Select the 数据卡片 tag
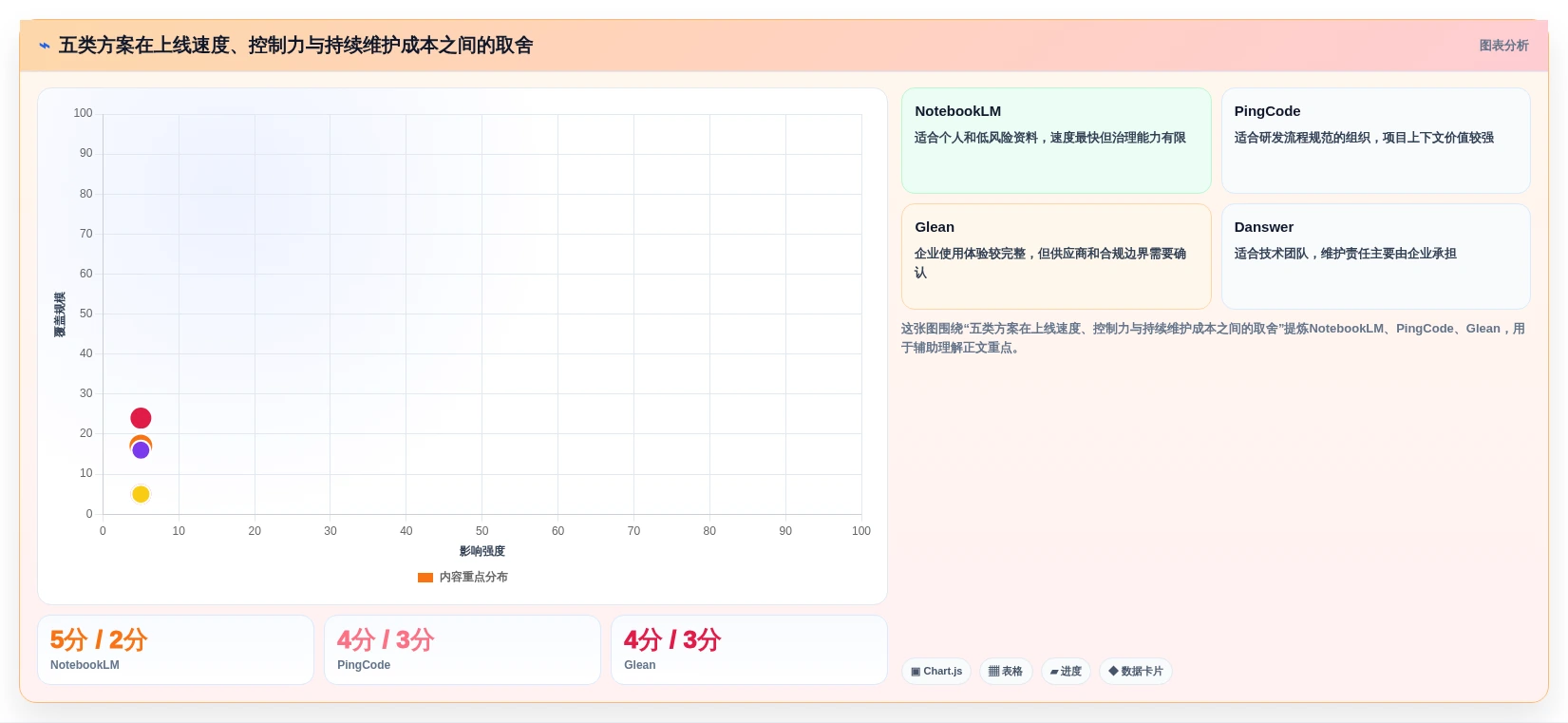The image size is (1568, 723). click(x=1136, y=672)
